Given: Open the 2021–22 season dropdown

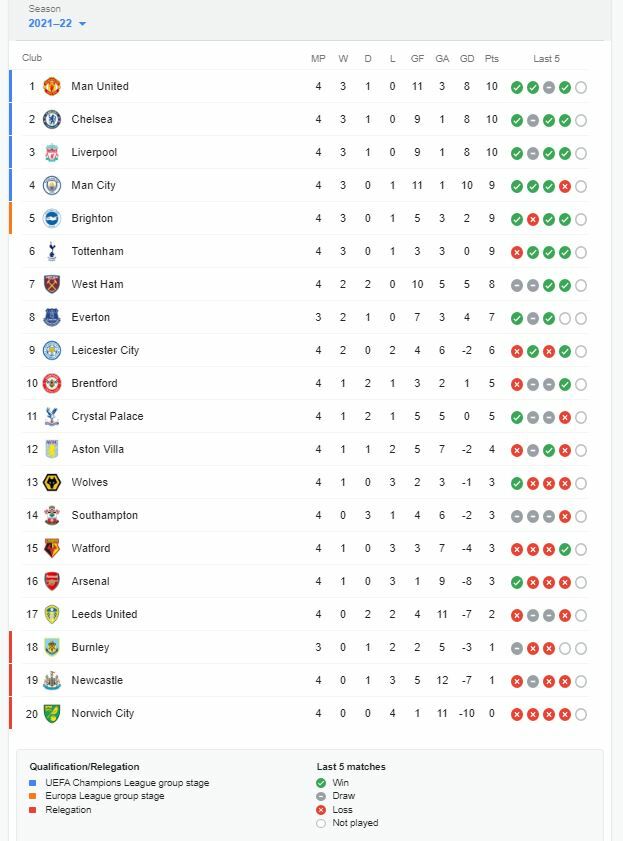Looking at the screenshot, I should tap(58, 23).
